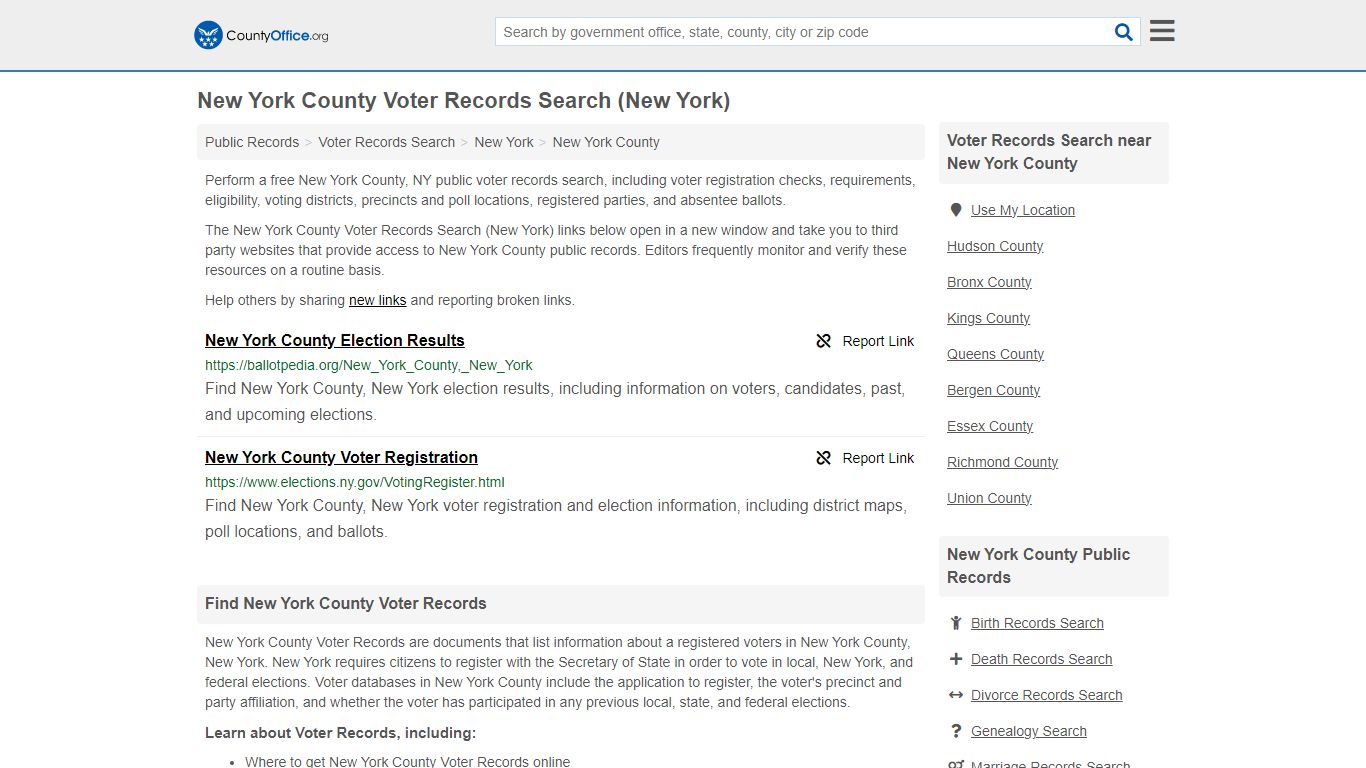This screenshot has width=1366, height=768.
Task: Open New York County Voter Registration heading
Action: click(341, 457)
